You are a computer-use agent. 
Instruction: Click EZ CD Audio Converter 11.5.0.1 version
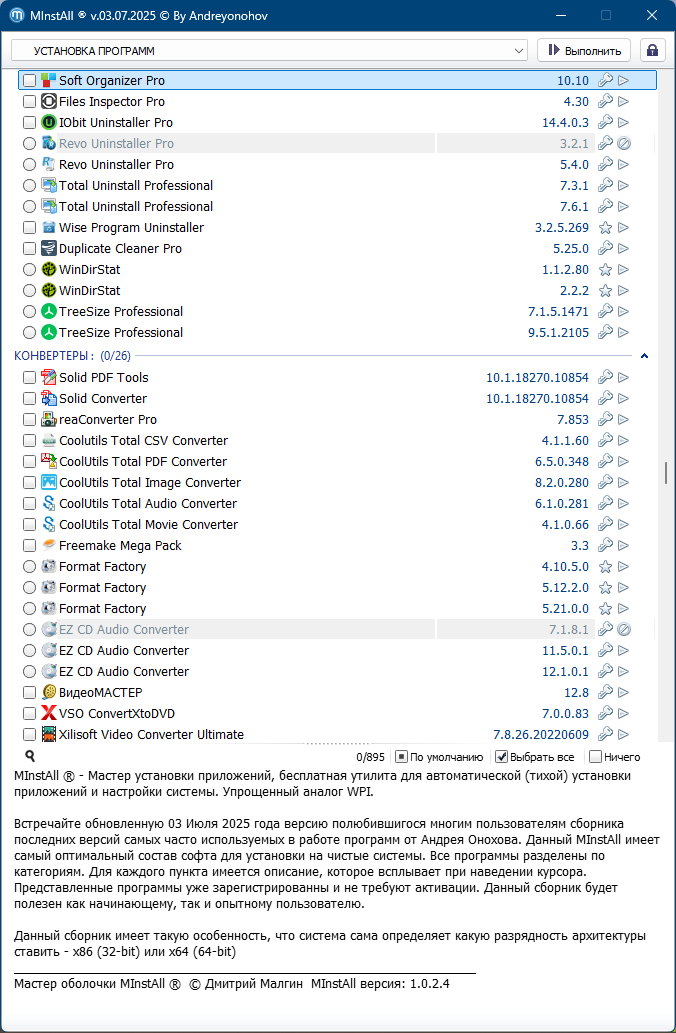coord(565,651)
